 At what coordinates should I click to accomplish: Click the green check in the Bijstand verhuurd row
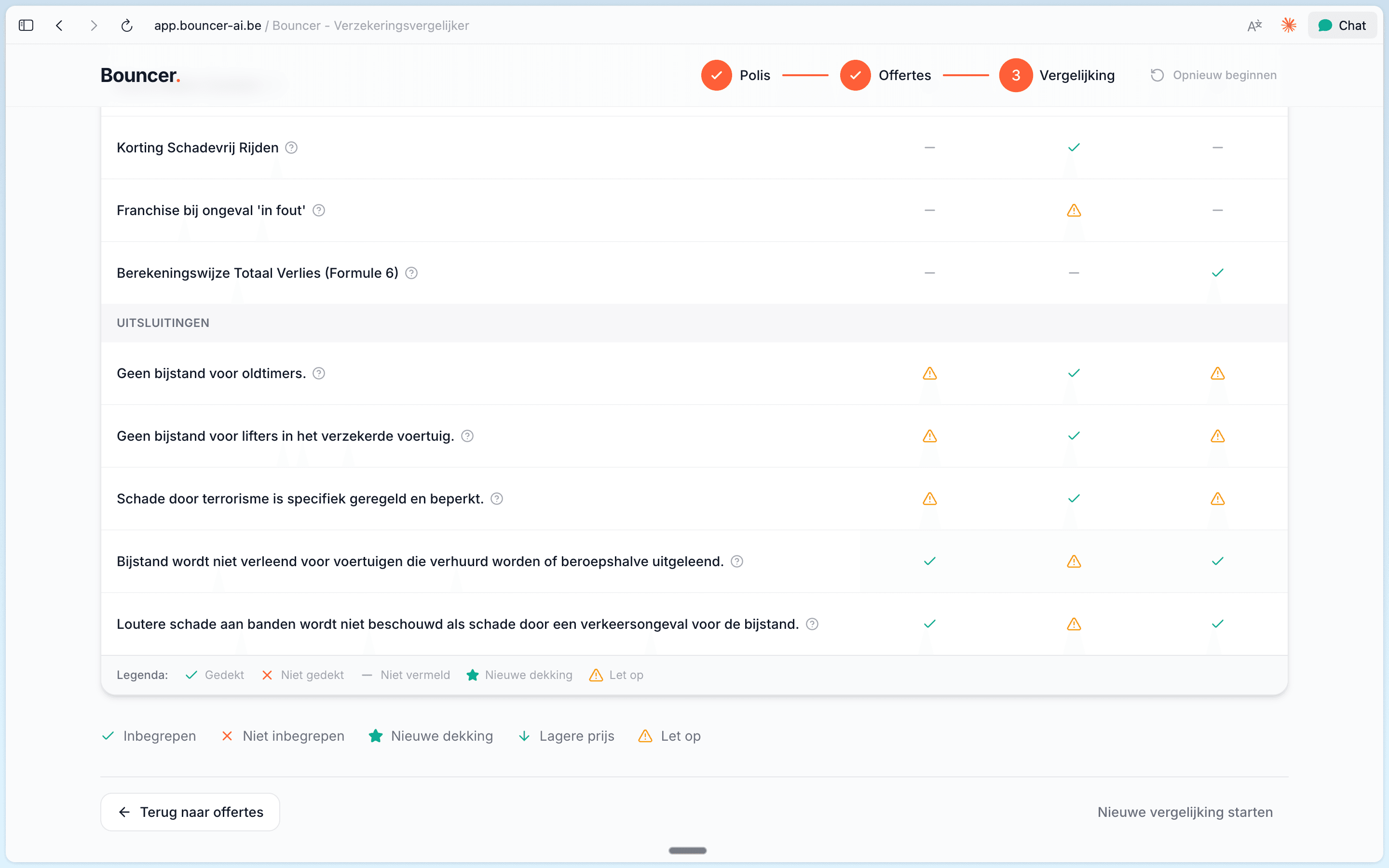pos(929,561)
